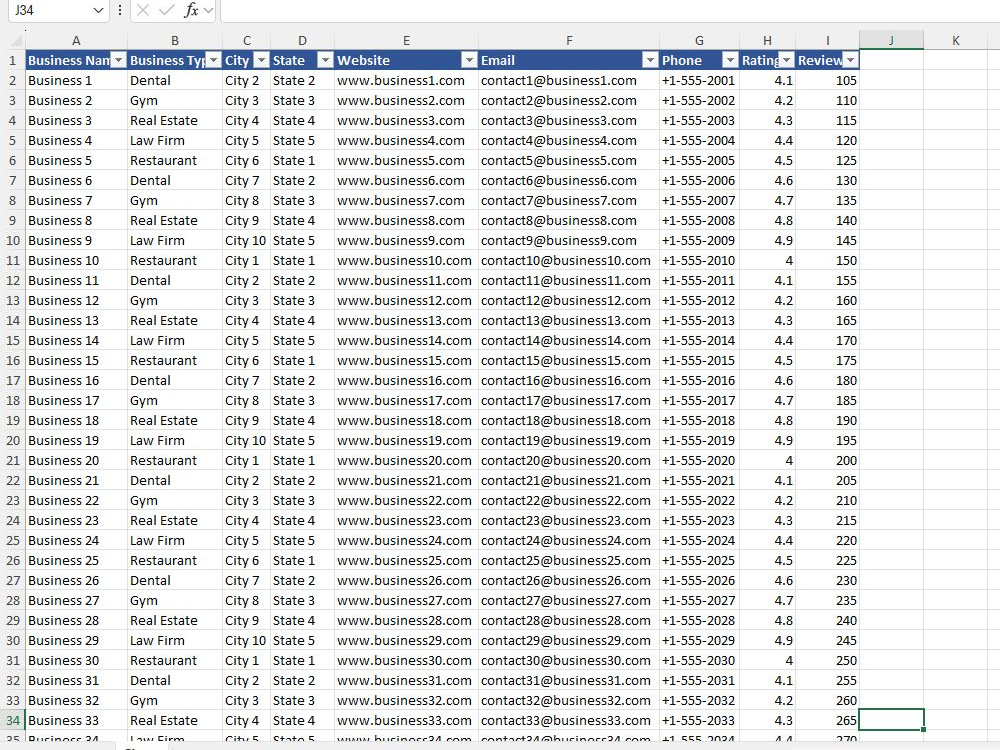Click phone cell +1-555-2028
Image resolution: width=1000 pixels, height=750 pixels.
[699, 621]
